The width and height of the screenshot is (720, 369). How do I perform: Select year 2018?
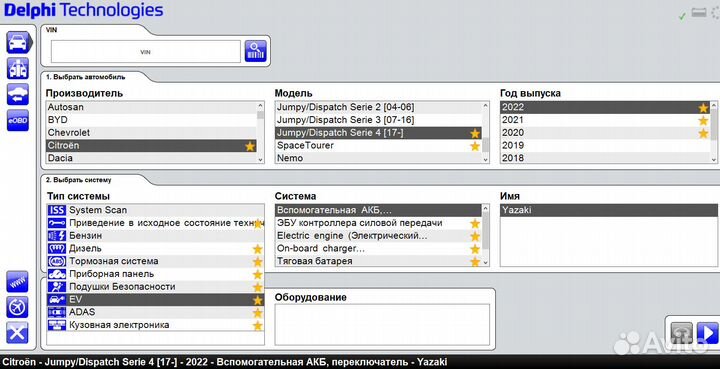(605, 158)
